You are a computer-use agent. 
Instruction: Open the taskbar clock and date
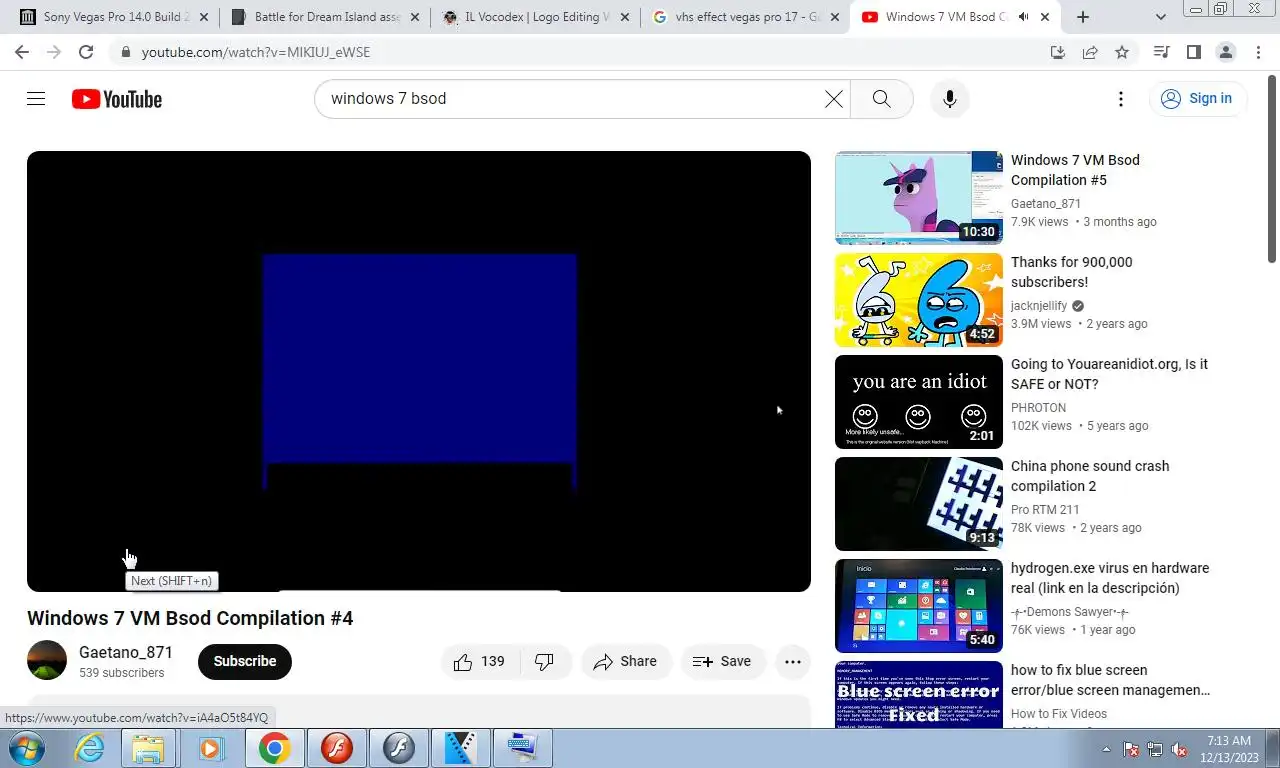pyautogui.click(x=1229, y=749)
